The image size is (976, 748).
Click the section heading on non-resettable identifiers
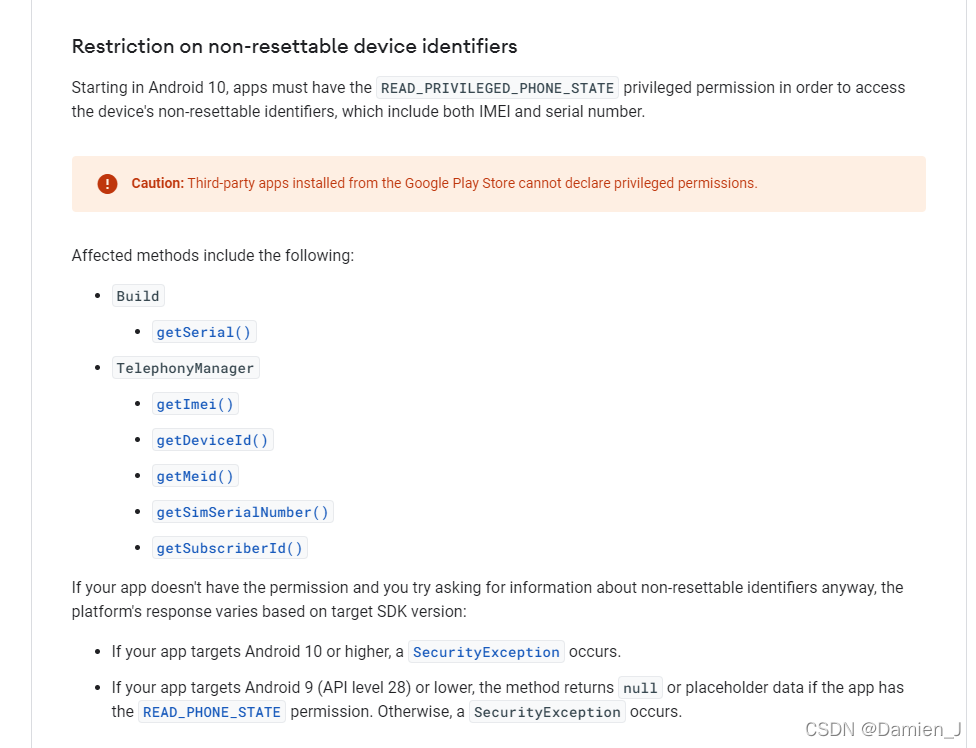294,47
